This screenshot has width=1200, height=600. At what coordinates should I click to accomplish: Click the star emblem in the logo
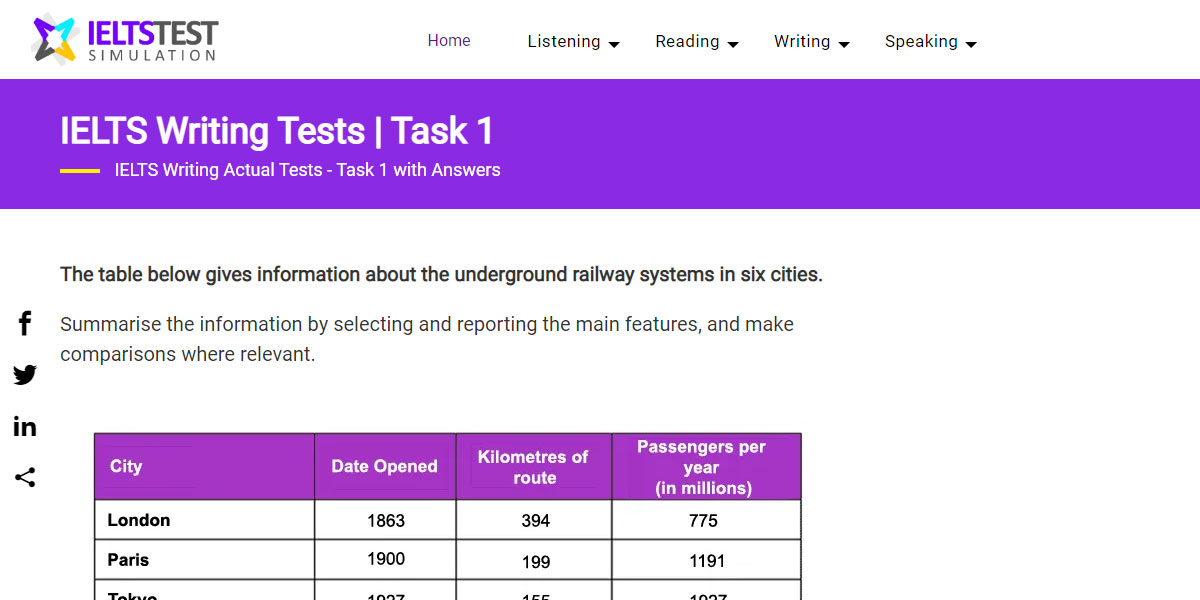tap(55, 38)
